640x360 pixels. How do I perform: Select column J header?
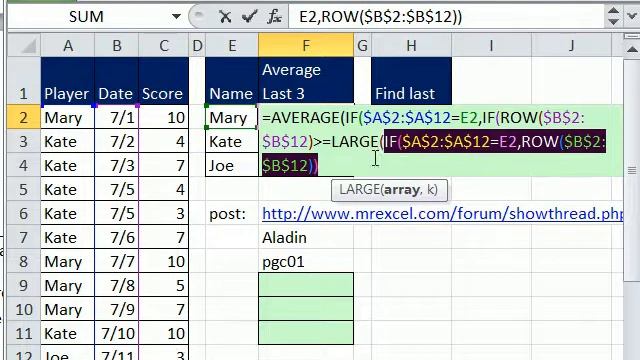571,46
